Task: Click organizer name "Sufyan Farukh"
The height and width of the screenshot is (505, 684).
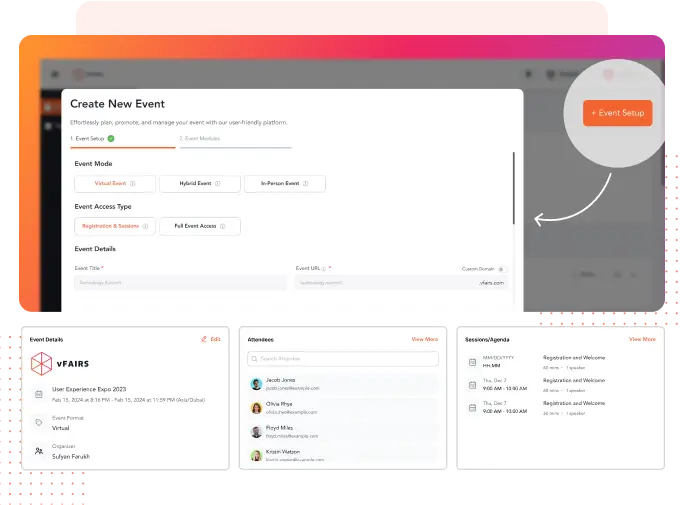Action: coord(71,457)
